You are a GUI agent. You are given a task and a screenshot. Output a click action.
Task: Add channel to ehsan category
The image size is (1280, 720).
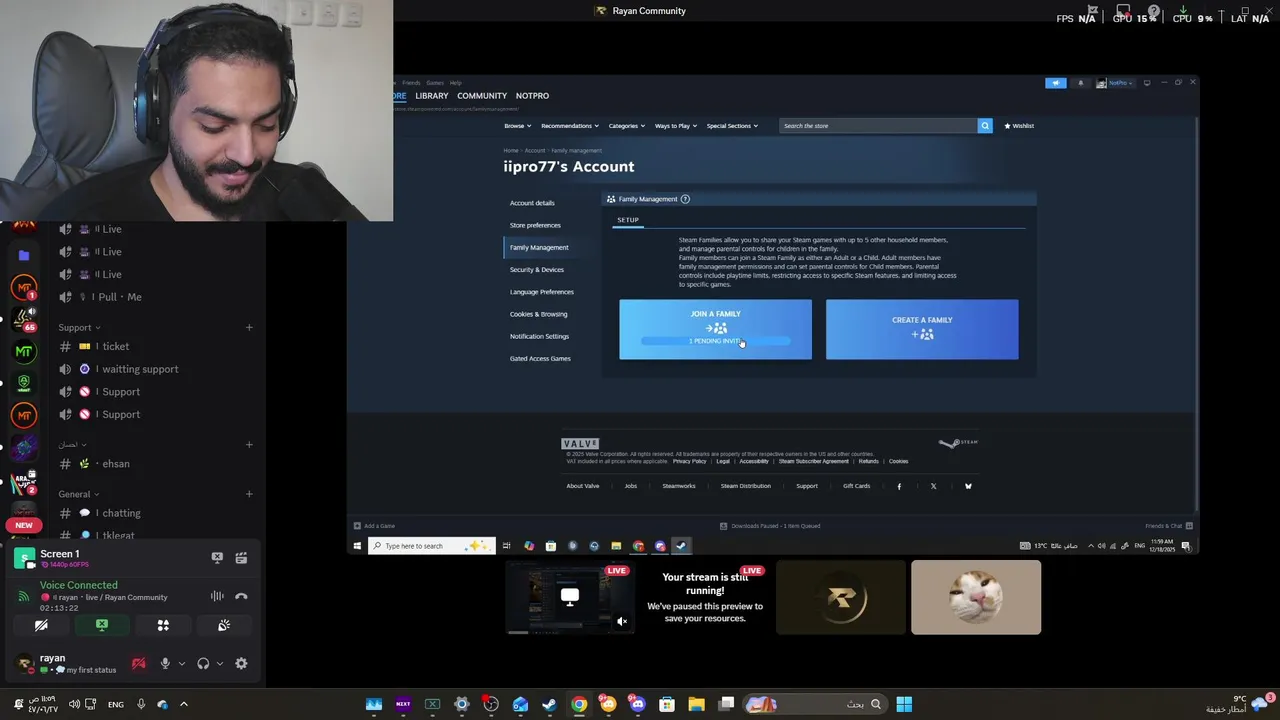249,444
